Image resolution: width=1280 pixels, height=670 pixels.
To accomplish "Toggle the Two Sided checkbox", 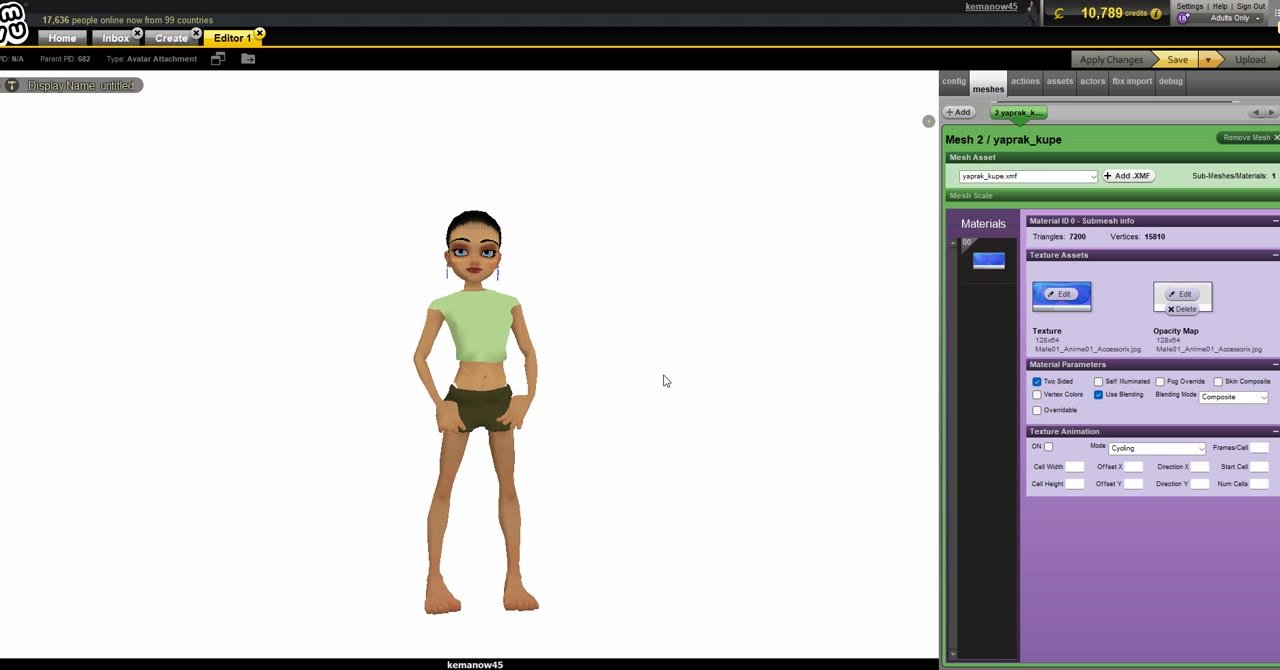I will (1037, 382).
